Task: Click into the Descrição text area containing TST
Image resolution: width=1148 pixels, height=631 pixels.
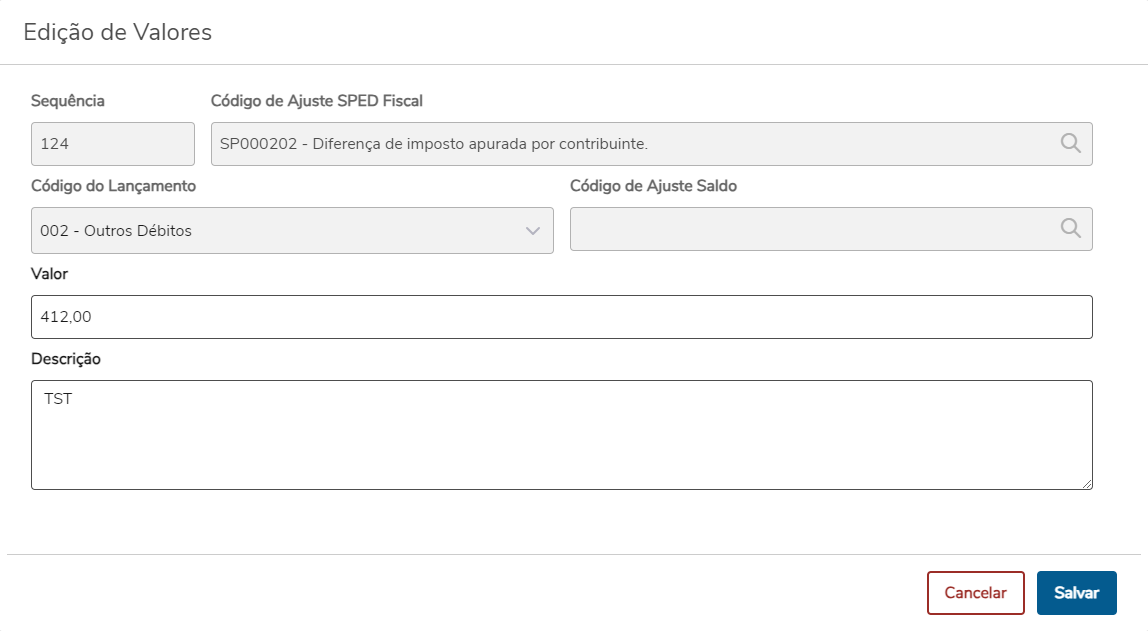Action: click(x=561, y=434)
